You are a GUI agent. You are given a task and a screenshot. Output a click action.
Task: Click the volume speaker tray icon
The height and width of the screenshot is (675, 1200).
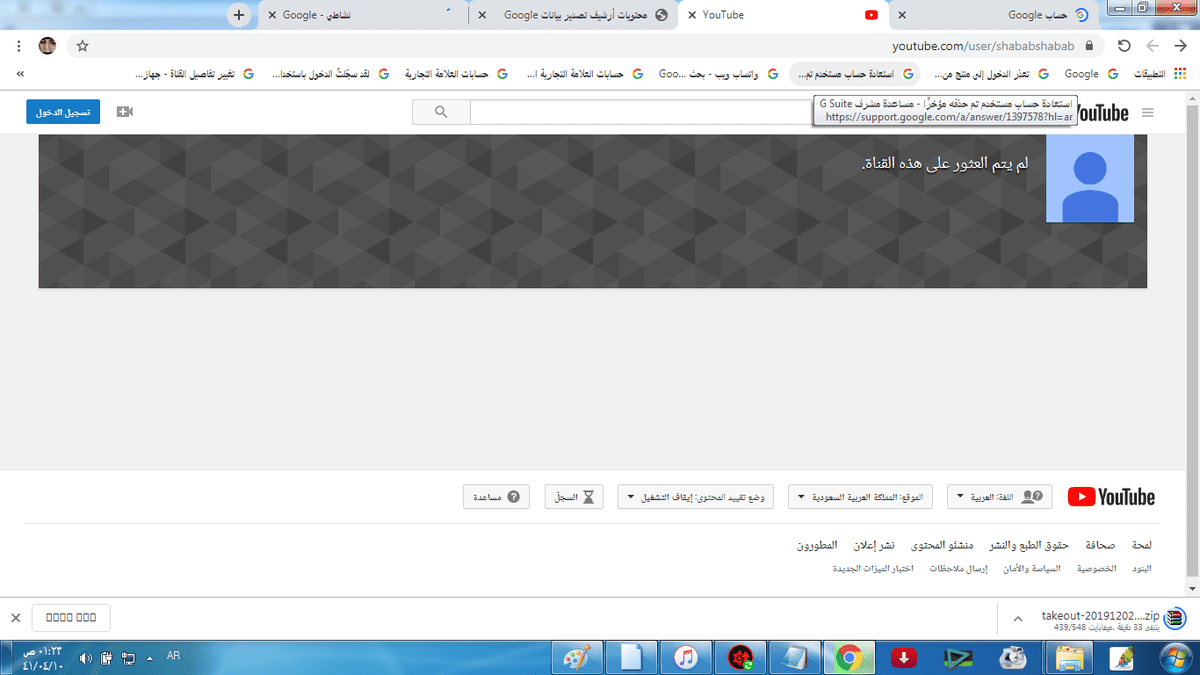pyautogui.click(x=86, y=658)
